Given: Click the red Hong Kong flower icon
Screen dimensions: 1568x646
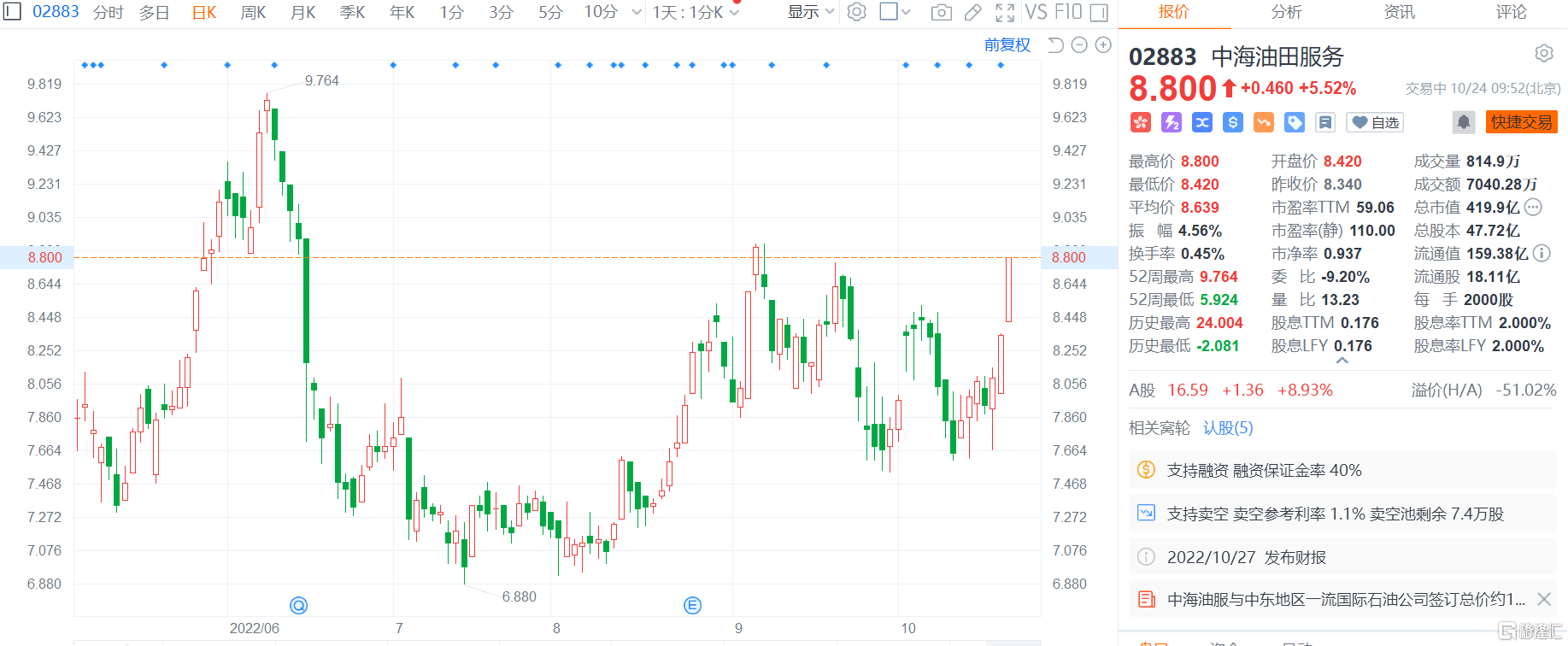Looking at the screenshot, I should tap(1141, 122).
